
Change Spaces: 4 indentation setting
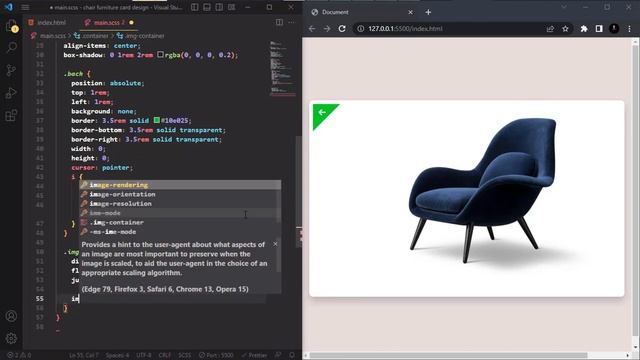click(x=117, y=355)
